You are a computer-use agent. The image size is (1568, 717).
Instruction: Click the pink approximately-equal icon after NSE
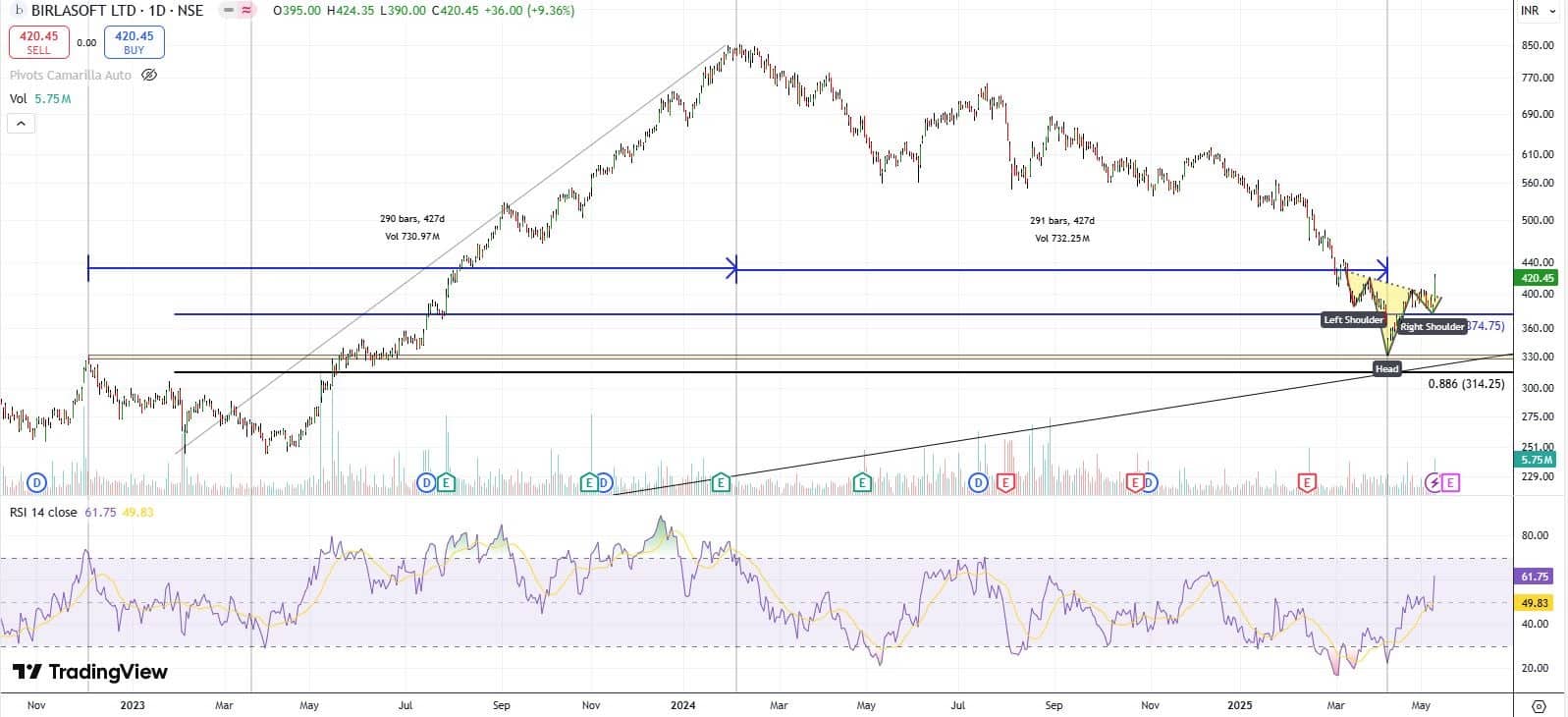(246, 11)
